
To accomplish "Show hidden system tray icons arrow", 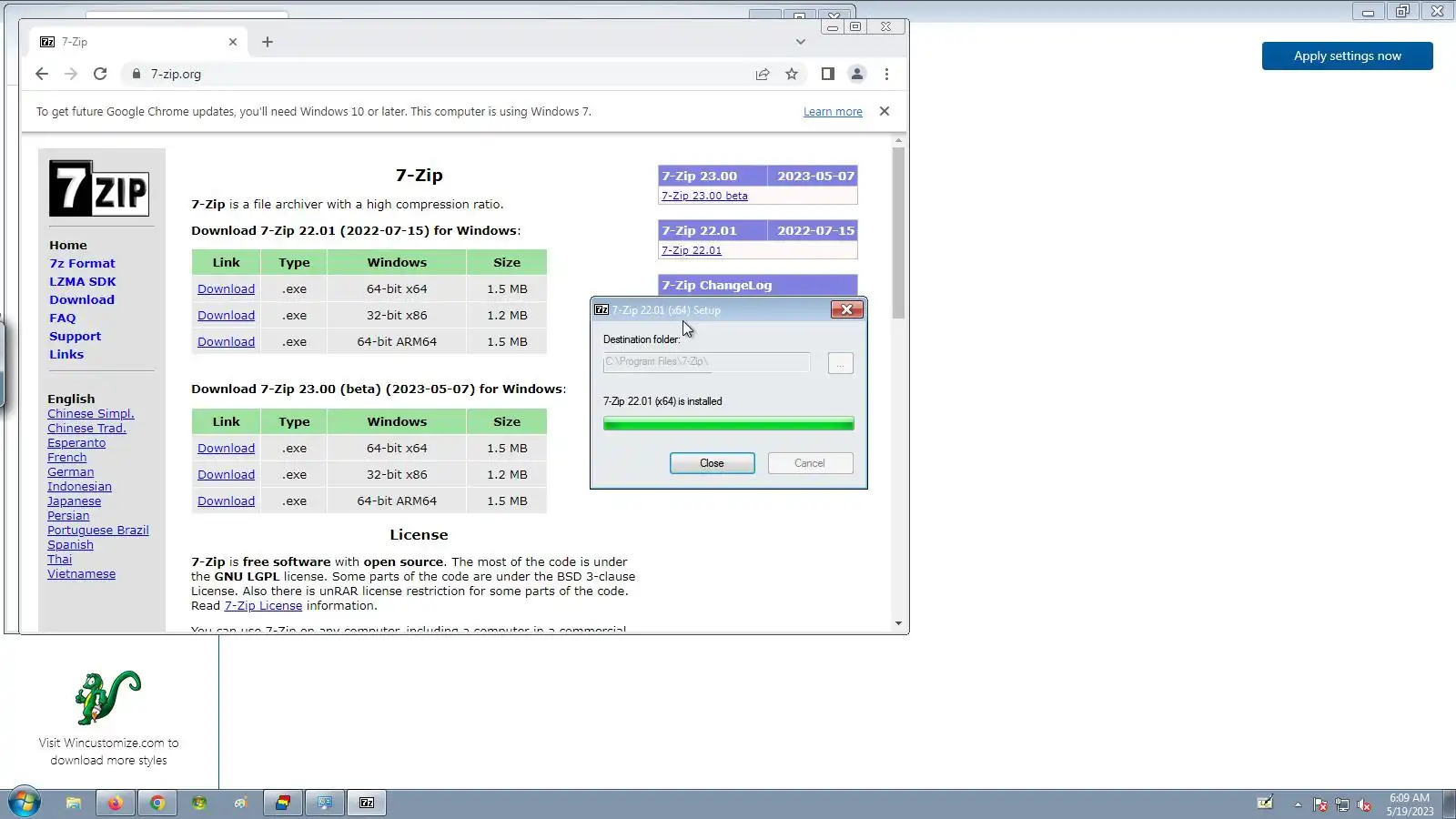I will click(1298, 804).
